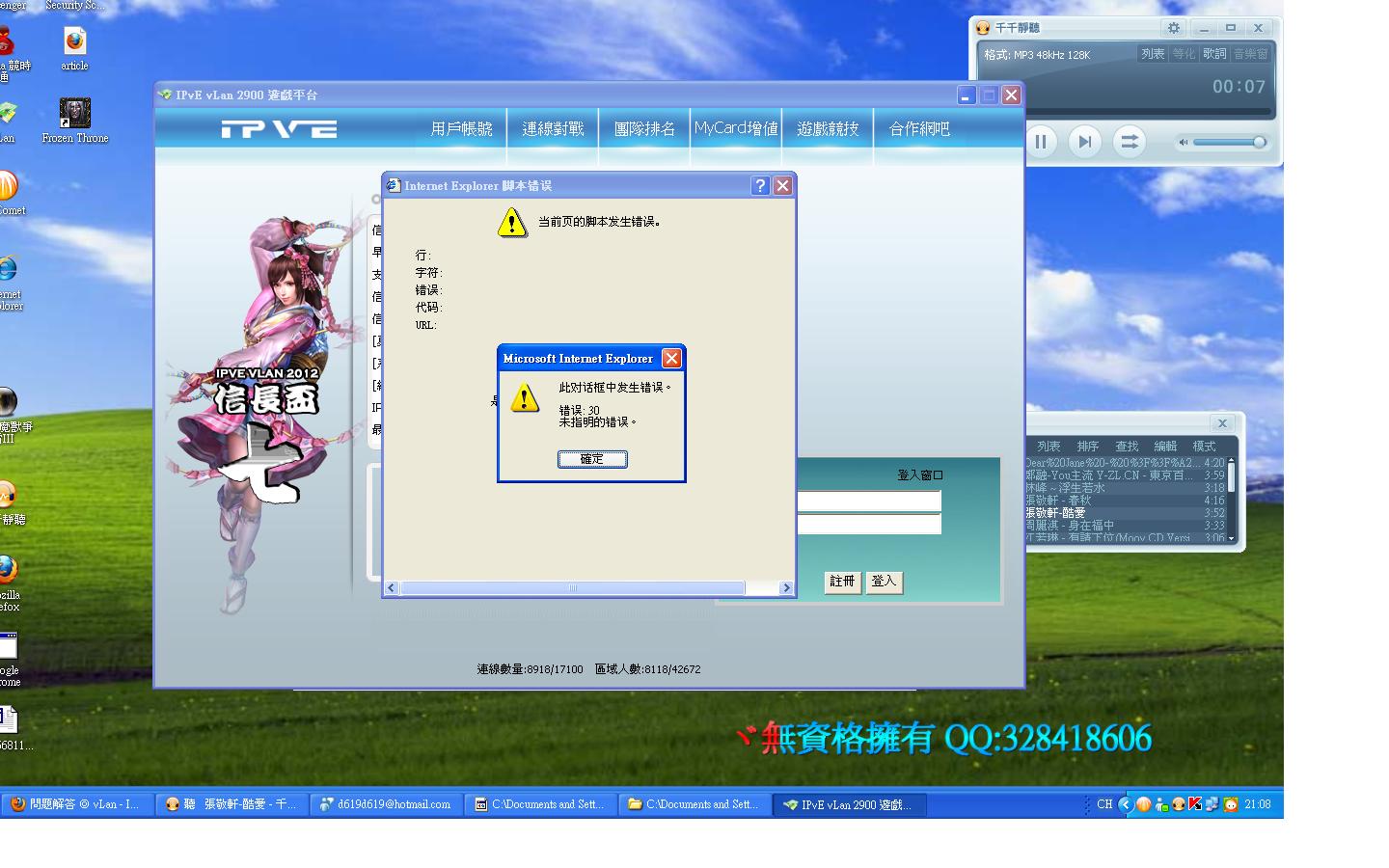Open the 排序 sort menu in playlist
Viewport: 1389px width, 868px height.
tap(1087, 447)
